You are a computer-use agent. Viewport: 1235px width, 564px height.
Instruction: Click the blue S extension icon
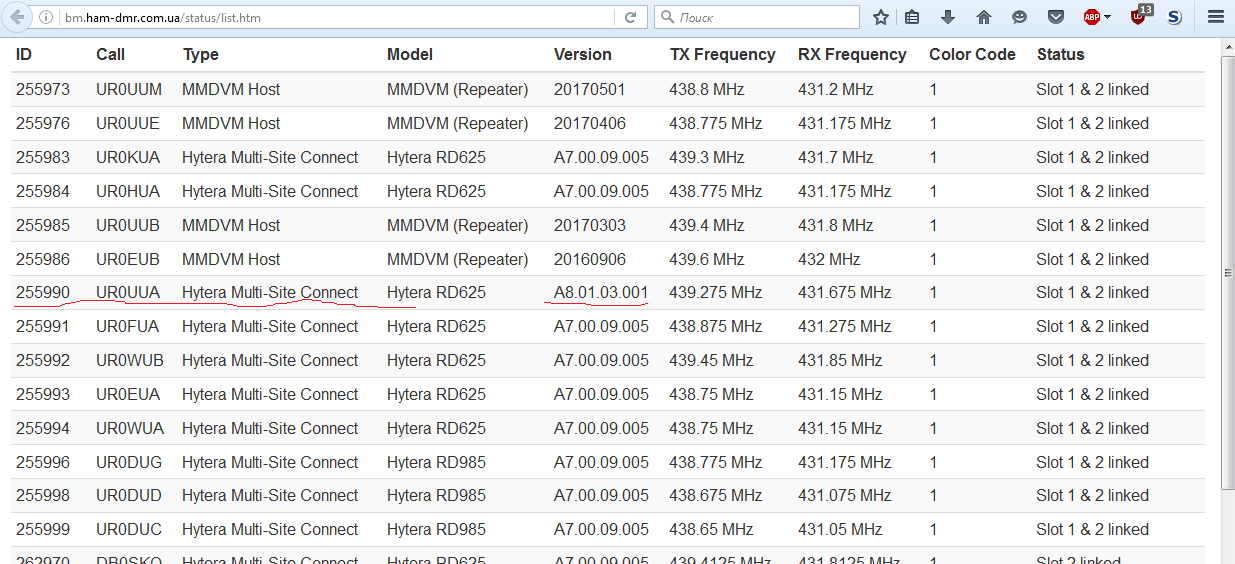tap(1175, 17)
